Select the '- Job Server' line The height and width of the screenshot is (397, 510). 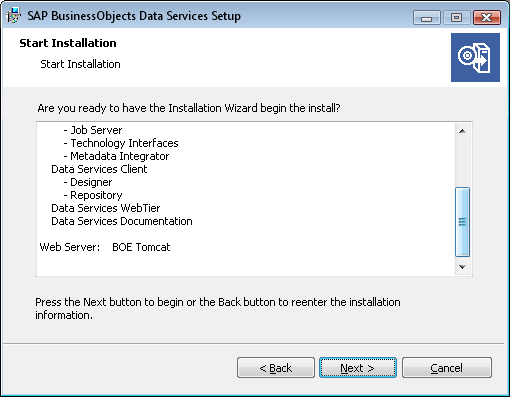[93, 130]
